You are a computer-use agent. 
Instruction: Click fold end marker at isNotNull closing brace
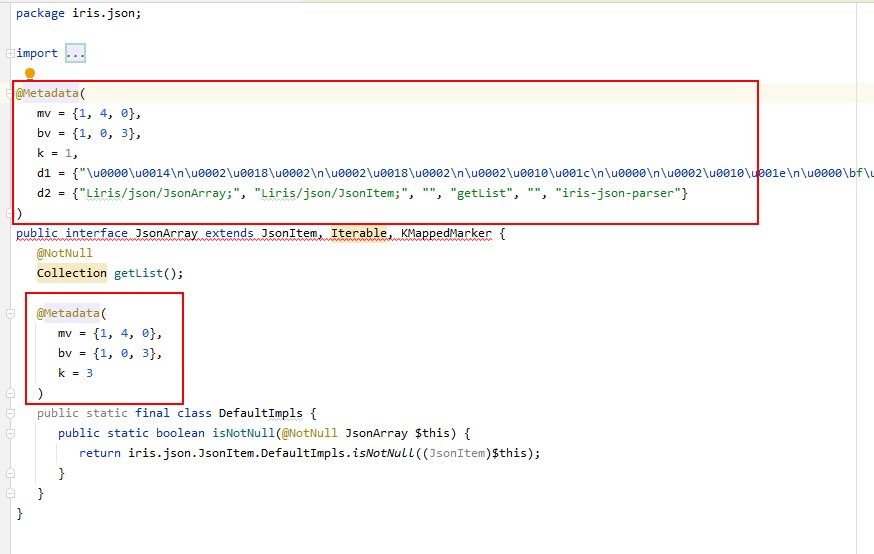click(x=10, y=473)
